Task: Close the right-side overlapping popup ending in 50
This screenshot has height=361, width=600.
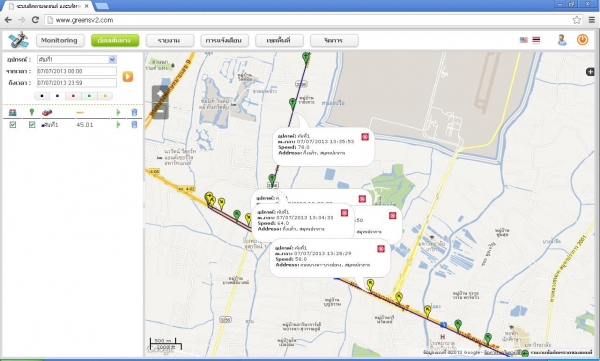Action: 393,216
